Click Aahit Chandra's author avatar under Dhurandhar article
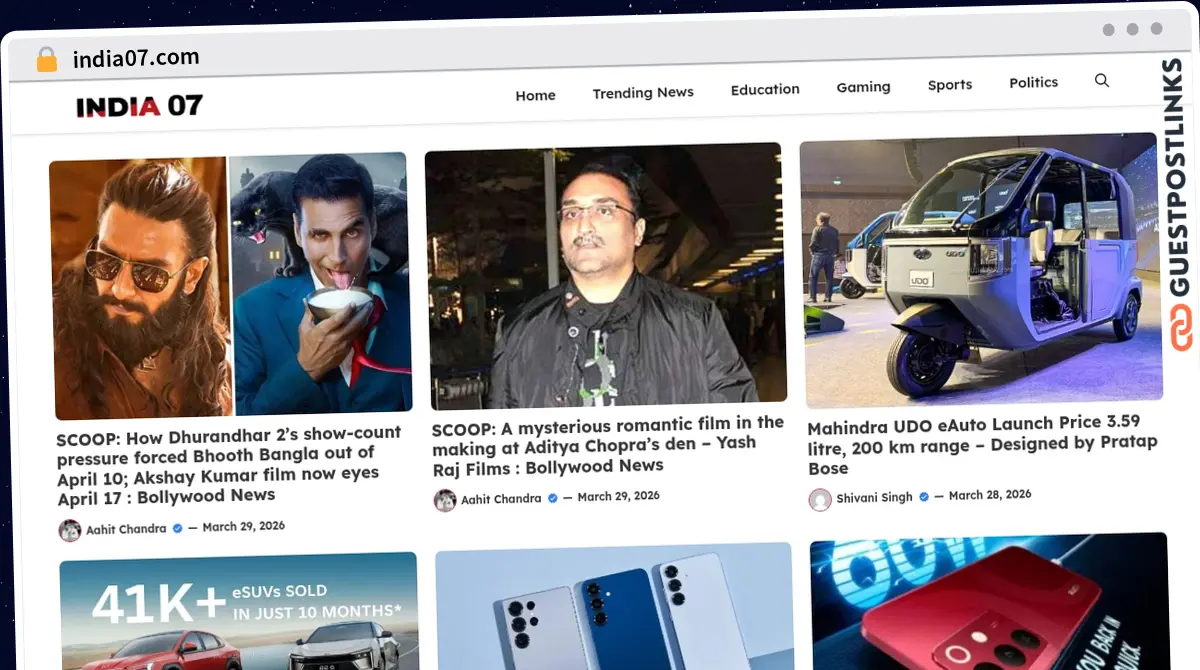This screenshot has height=670, width=1200. [x=70, y=530]
